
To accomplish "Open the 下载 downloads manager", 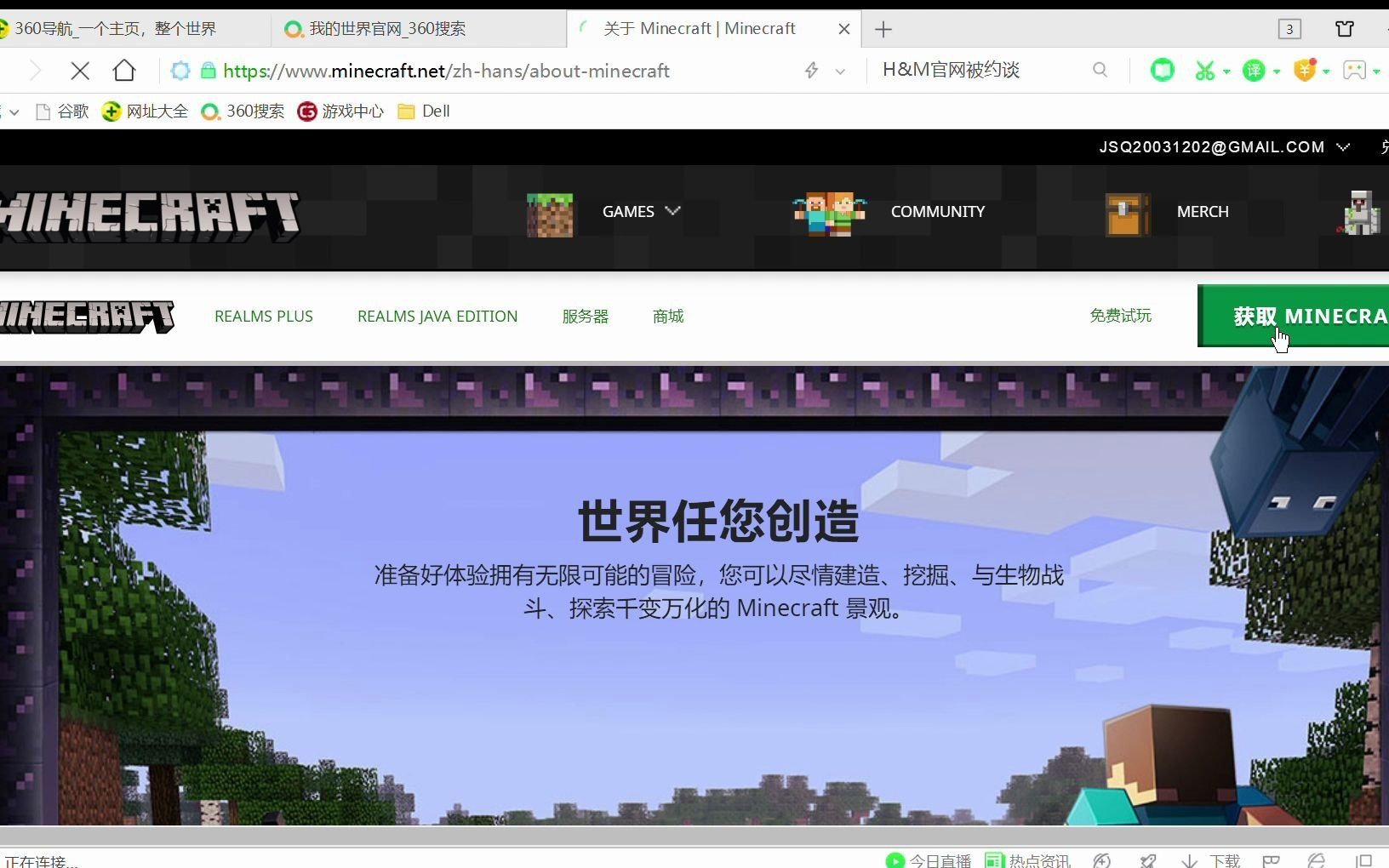I will tap(1211, 860).
